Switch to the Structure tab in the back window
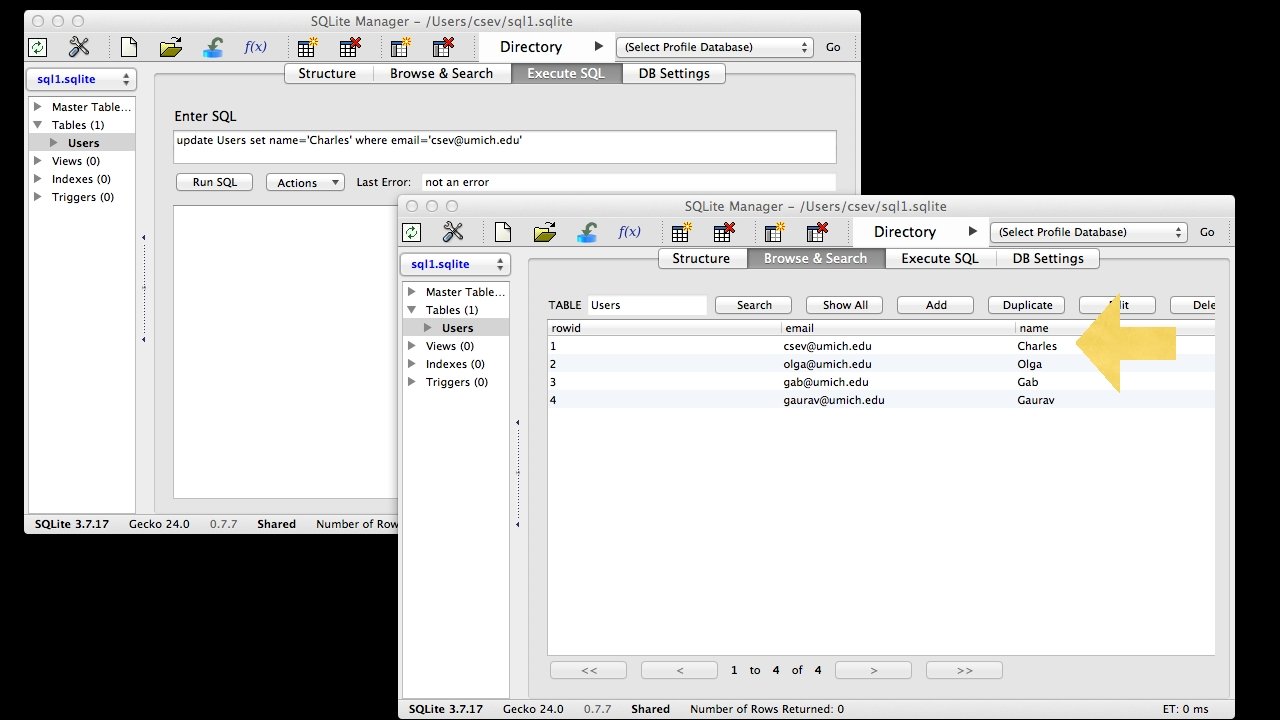This screenshot has height=720, width=1280. pyautogui.click(x=327, y=73)
